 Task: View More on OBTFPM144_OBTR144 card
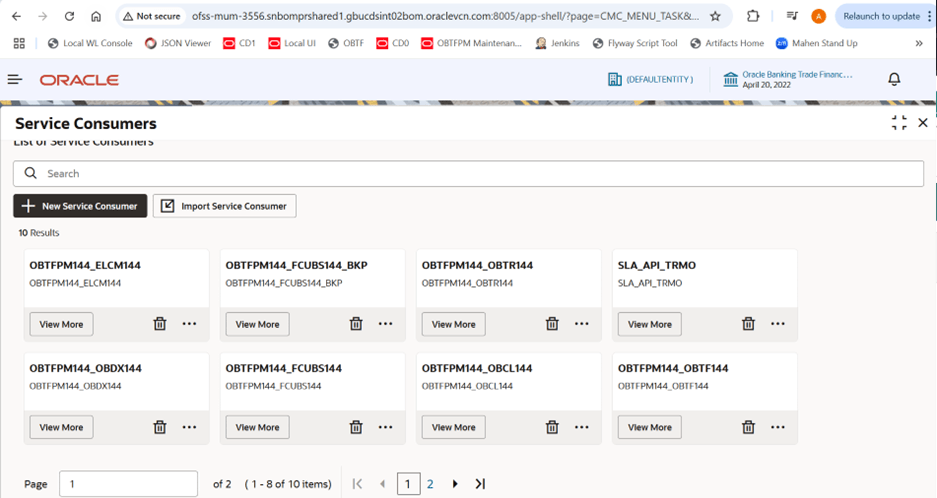(x=454, y=324)
